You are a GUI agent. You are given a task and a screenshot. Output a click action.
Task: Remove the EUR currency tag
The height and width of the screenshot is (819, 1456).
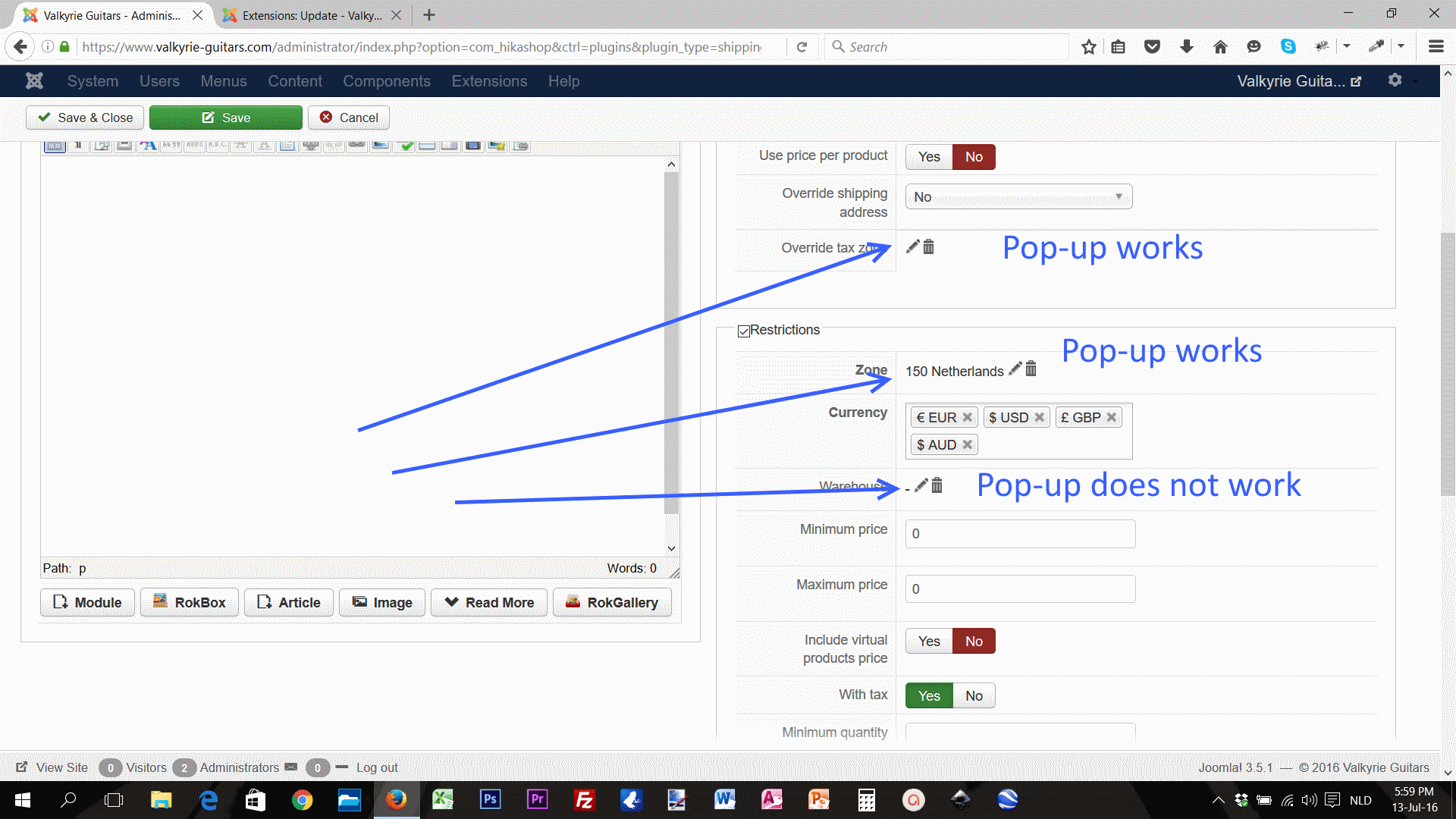point(967,418)
